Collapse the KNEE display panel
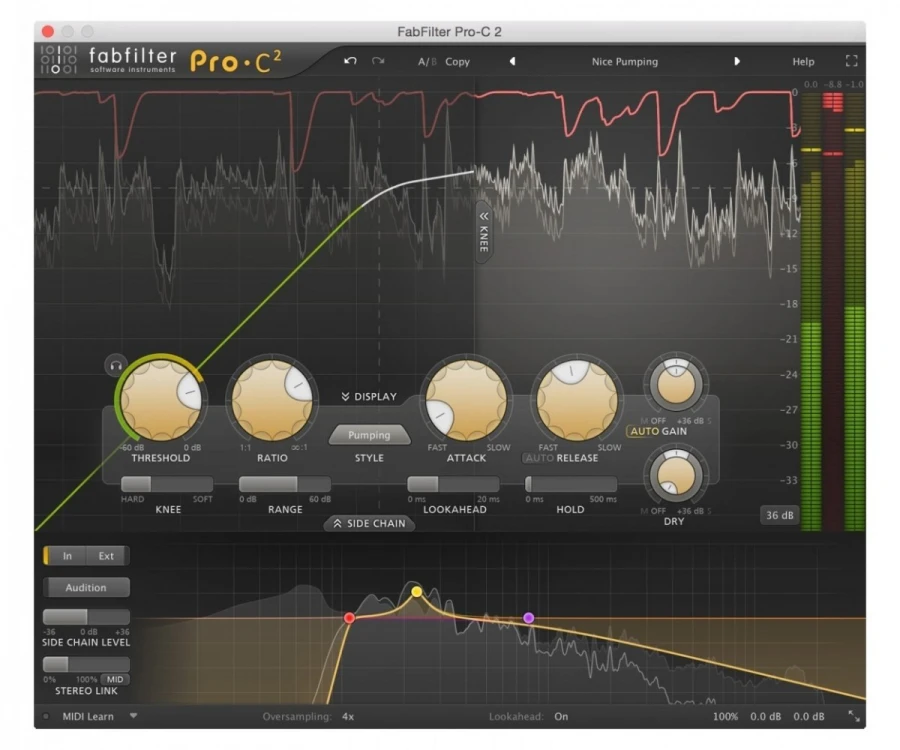This screenshot has height=750, width=900. 484,232
